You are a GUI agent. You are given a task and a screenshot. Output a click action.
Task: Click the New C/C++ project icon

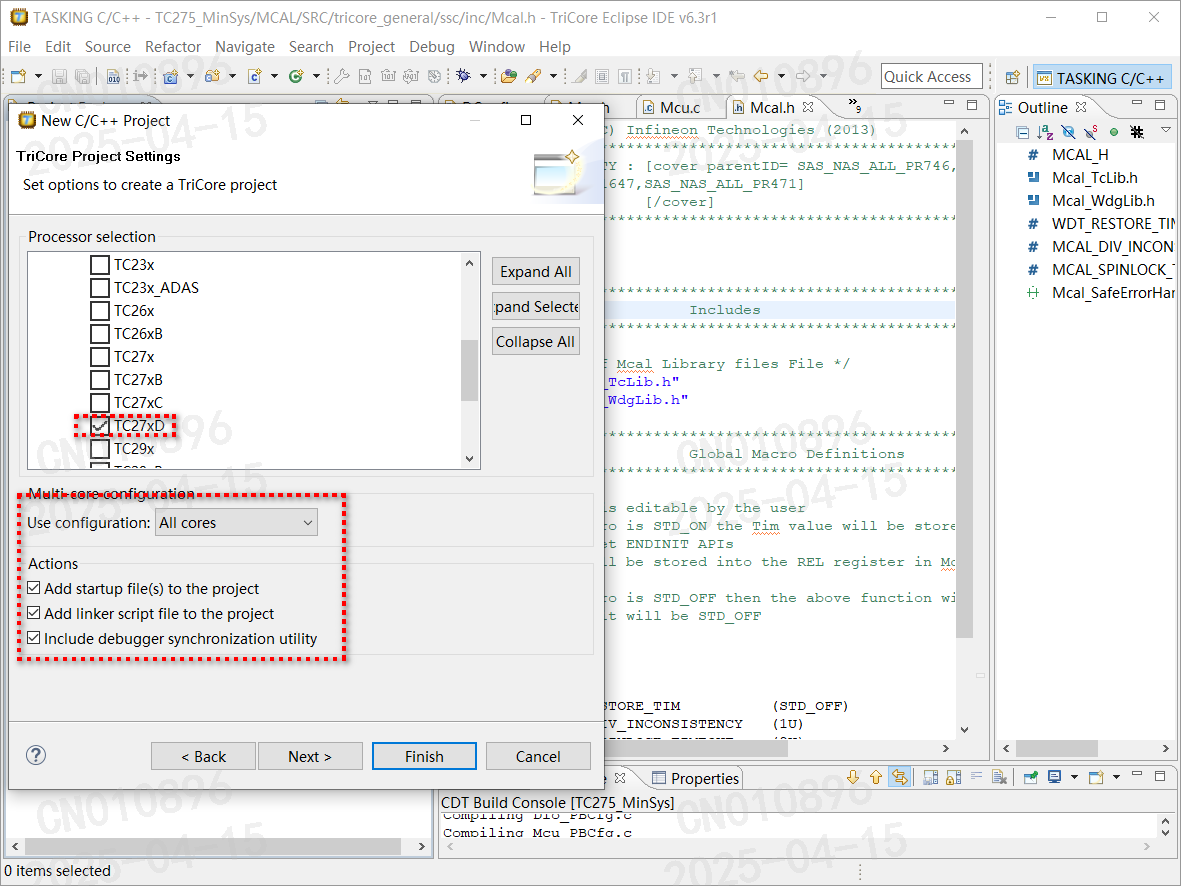171,76
